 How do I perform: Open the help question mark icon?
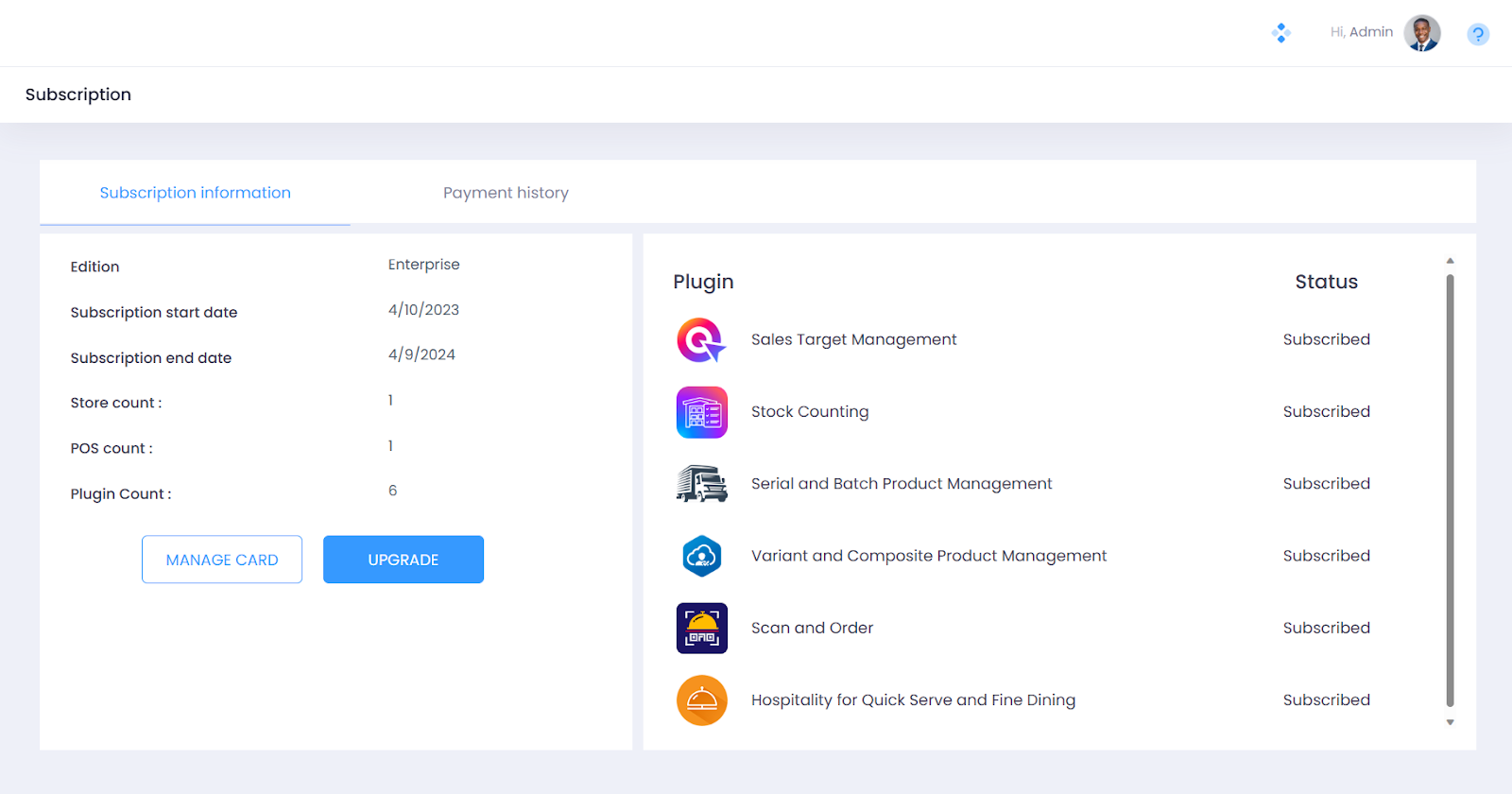click(x=1478, y=34)
